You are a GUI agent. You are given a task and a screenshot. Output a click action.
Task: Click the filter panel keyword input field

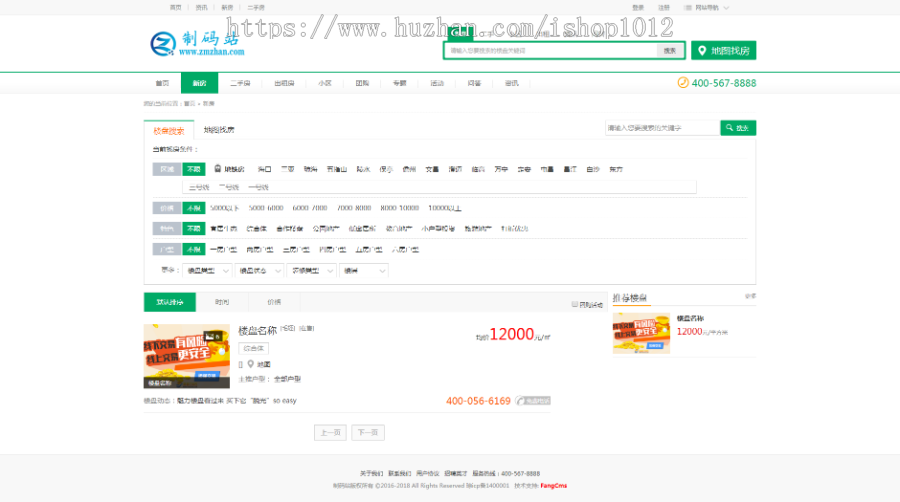tap(662, 128)
